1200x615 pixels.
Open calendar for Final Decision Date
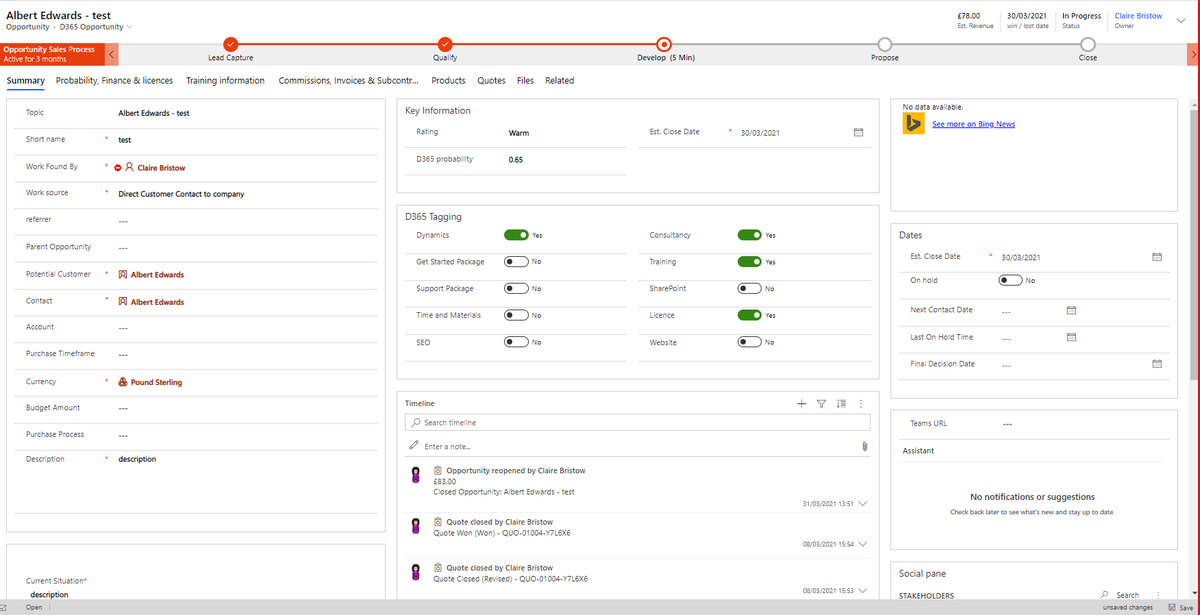[1157, 364]
